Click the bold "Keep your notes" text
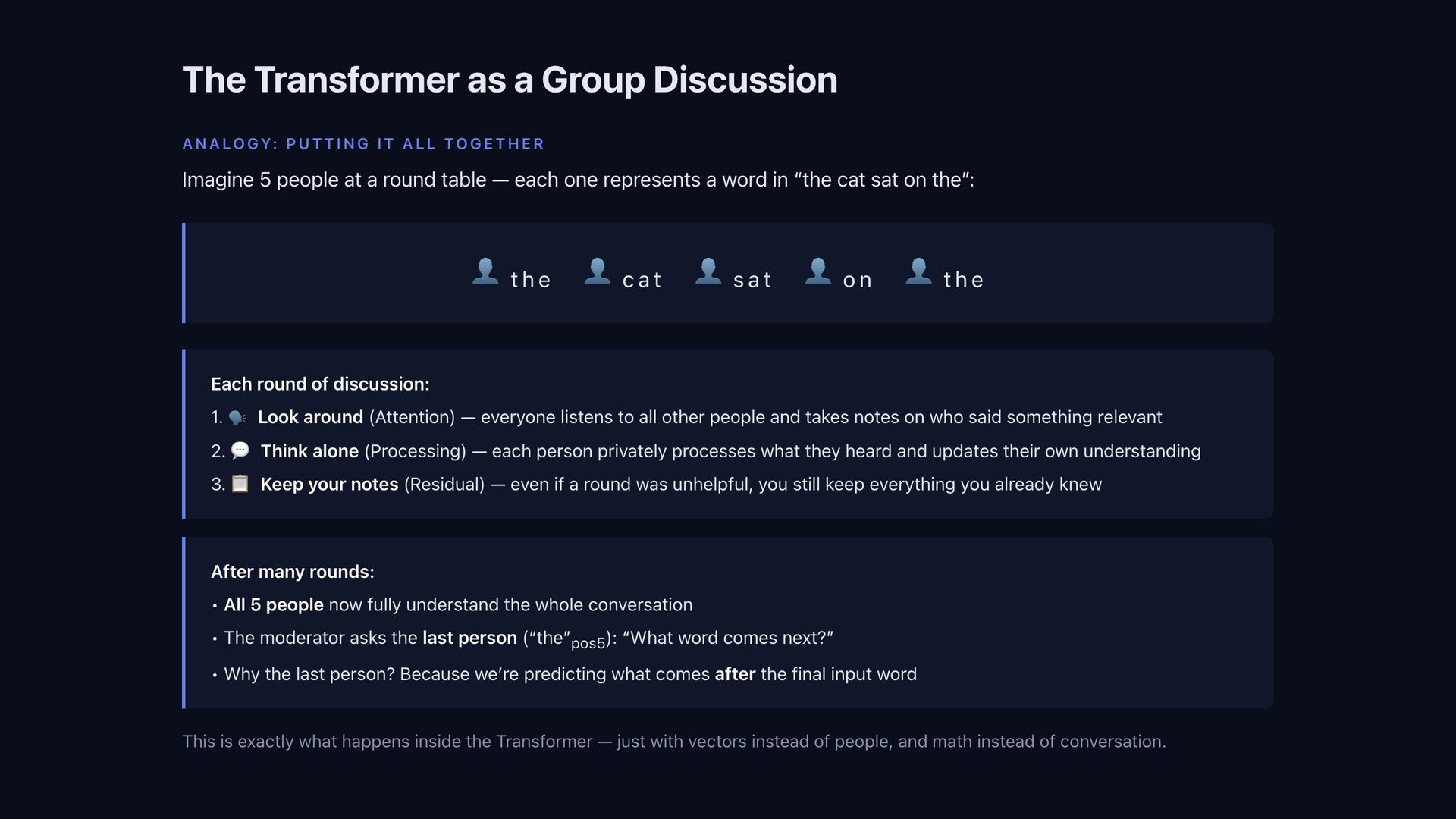This screenshot has height=819, width=1456. pyautogui.click(x=329, y=485)
